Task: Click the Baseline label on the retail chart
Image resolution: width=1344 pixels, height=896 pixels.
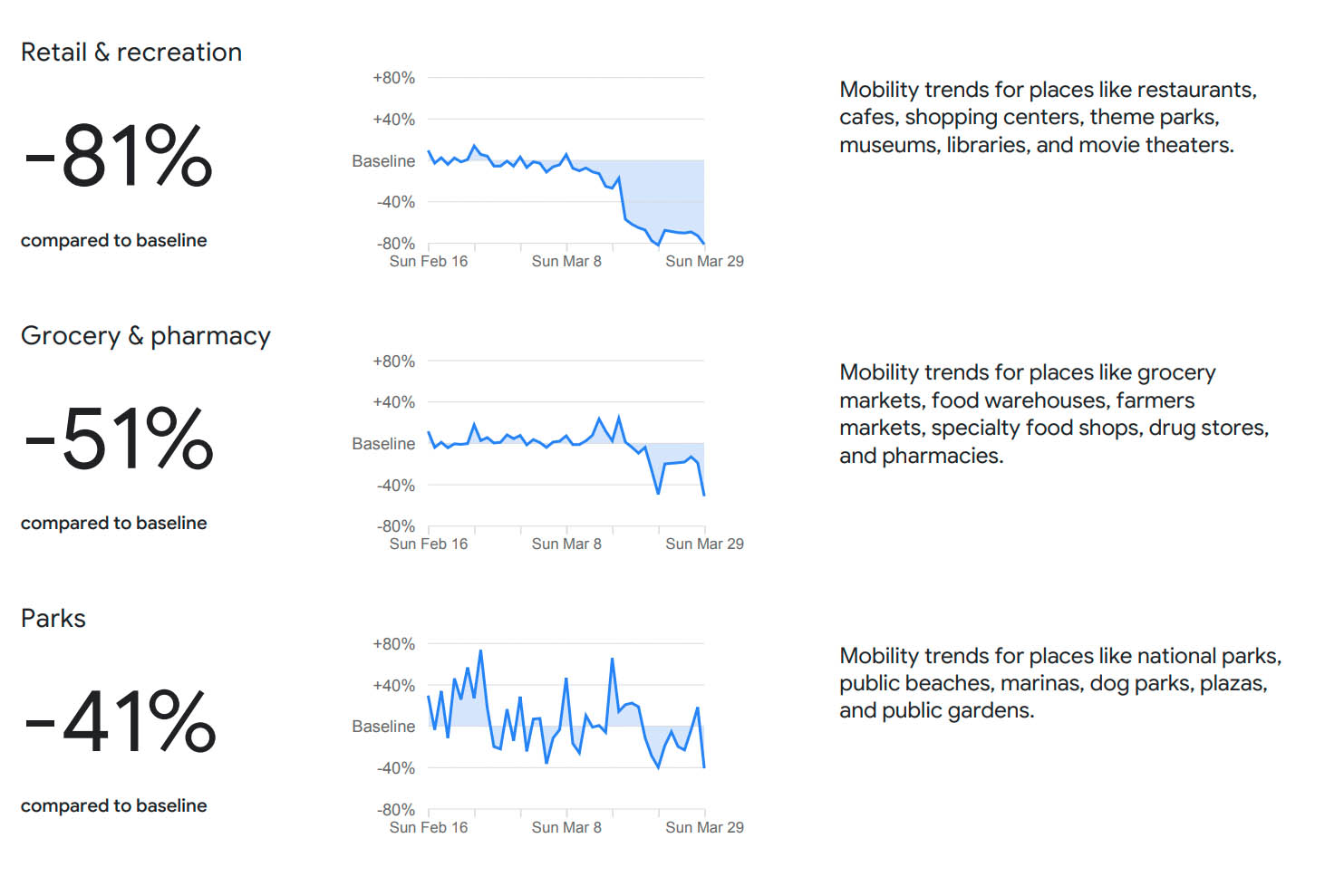Action: tap(383, 161)
